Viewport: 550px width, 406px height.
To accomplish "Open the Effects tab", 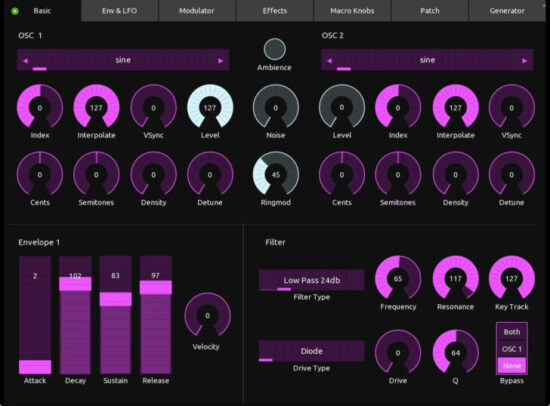I will click(x=275, y=11).
